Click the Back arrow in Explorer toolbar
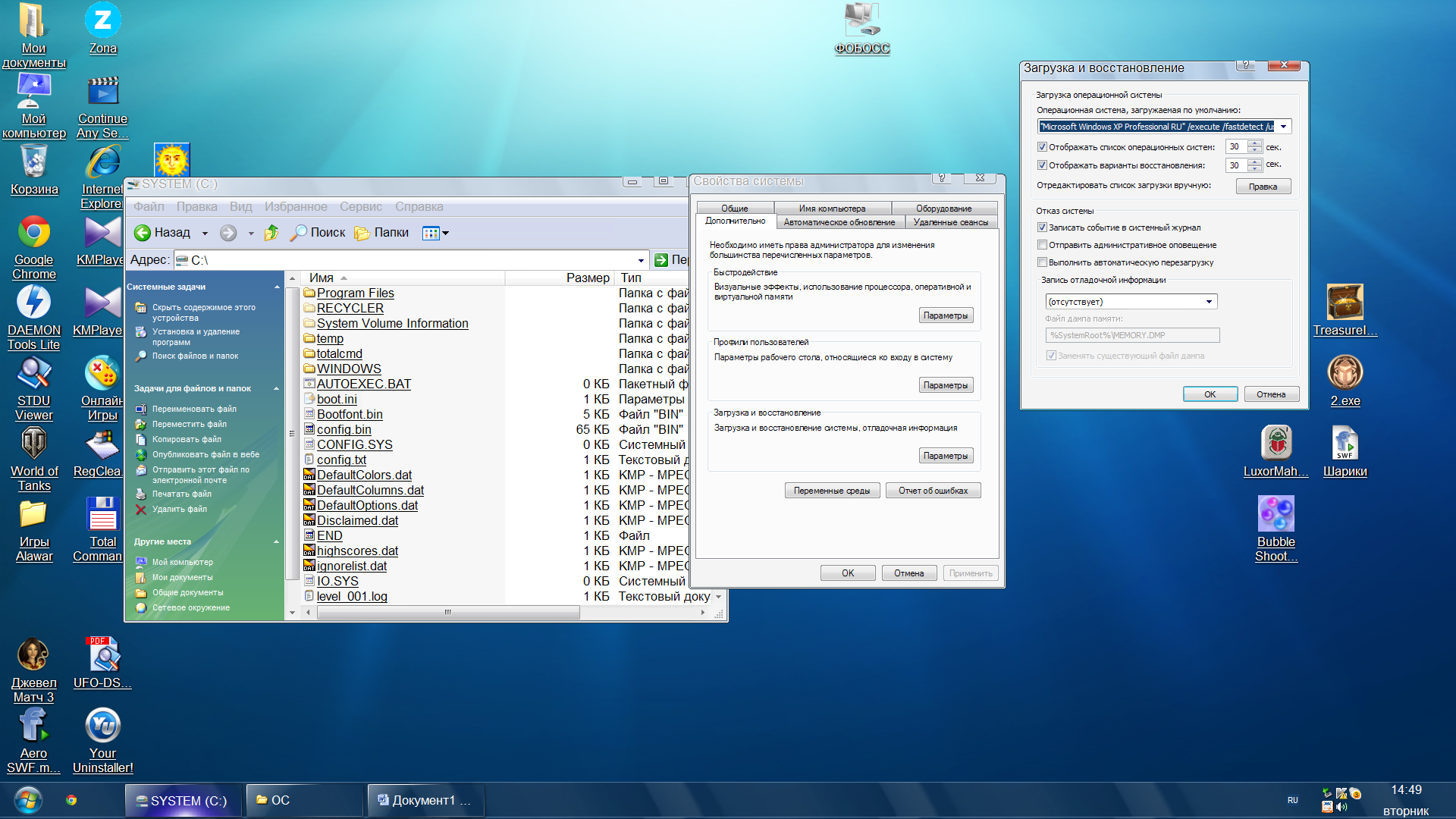This screenshot has height=819, width=1456. click(x=143, y=233)
